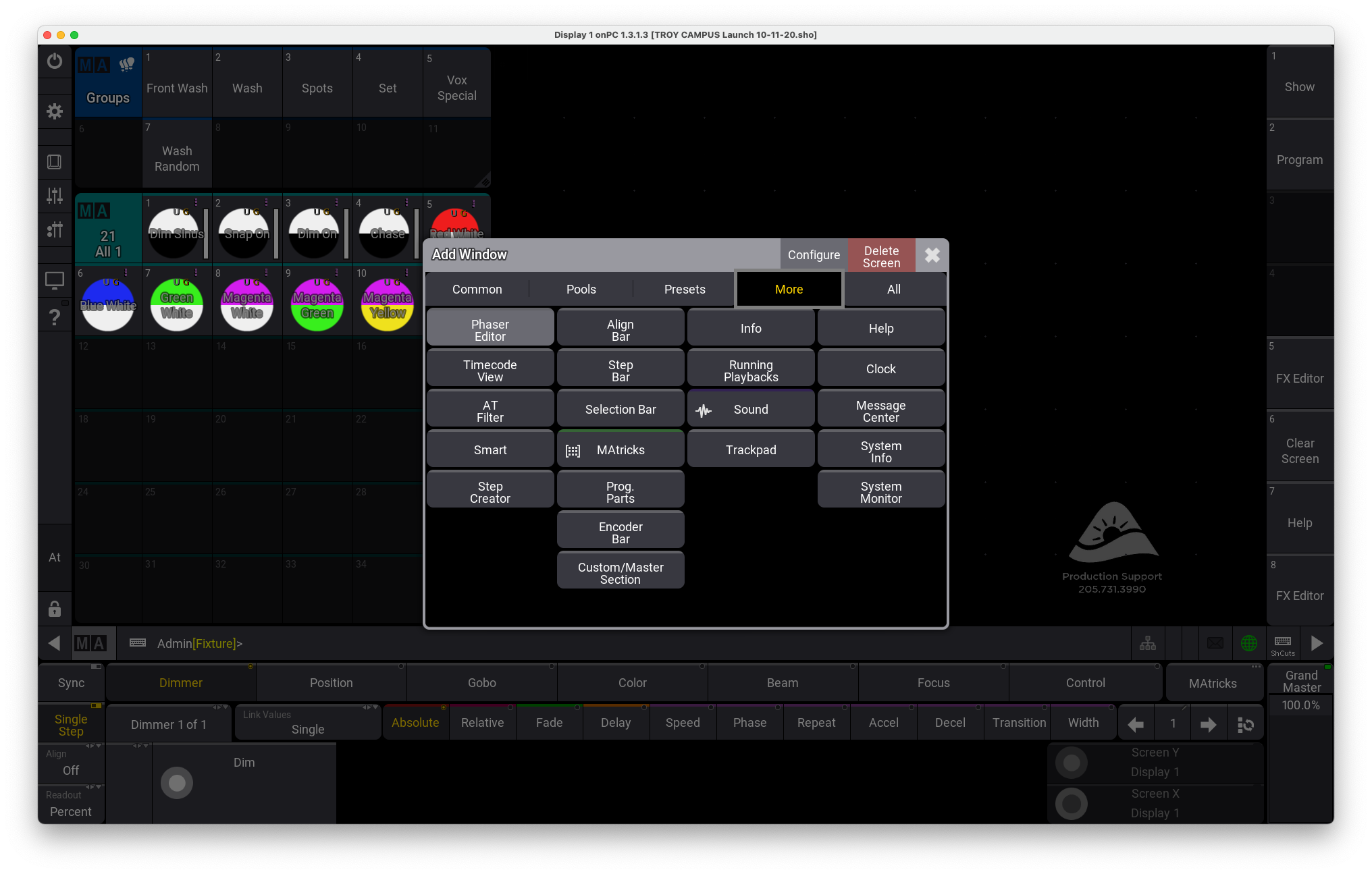Select the Width layer
This screenshot has height=874, width=1372.
(x=1083, y=723)
